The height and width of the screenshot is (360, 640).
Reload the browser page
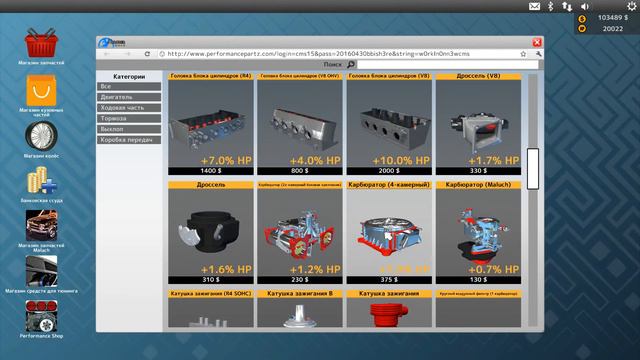[147, 54]
